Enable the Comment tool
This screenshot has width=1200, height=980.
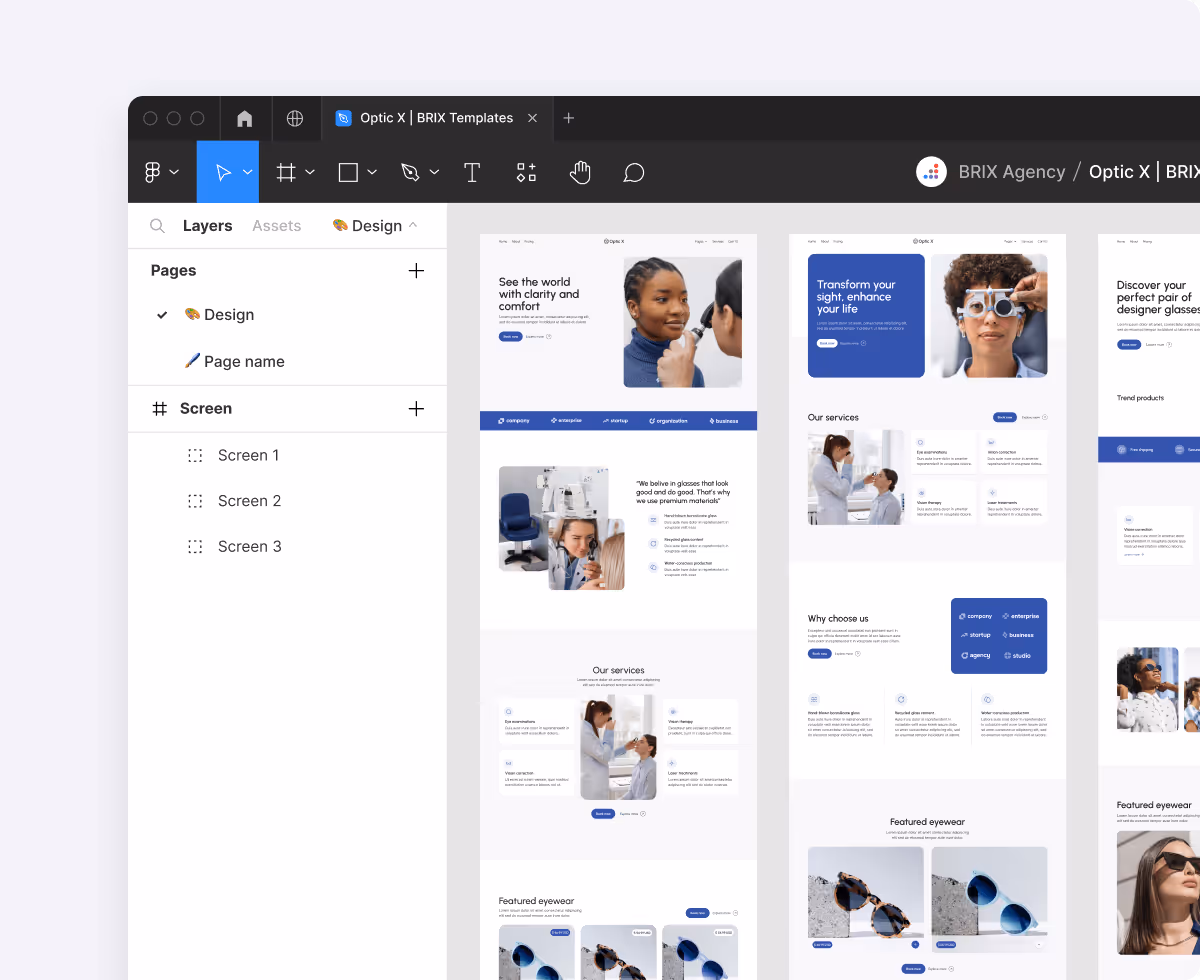point(633,171)
